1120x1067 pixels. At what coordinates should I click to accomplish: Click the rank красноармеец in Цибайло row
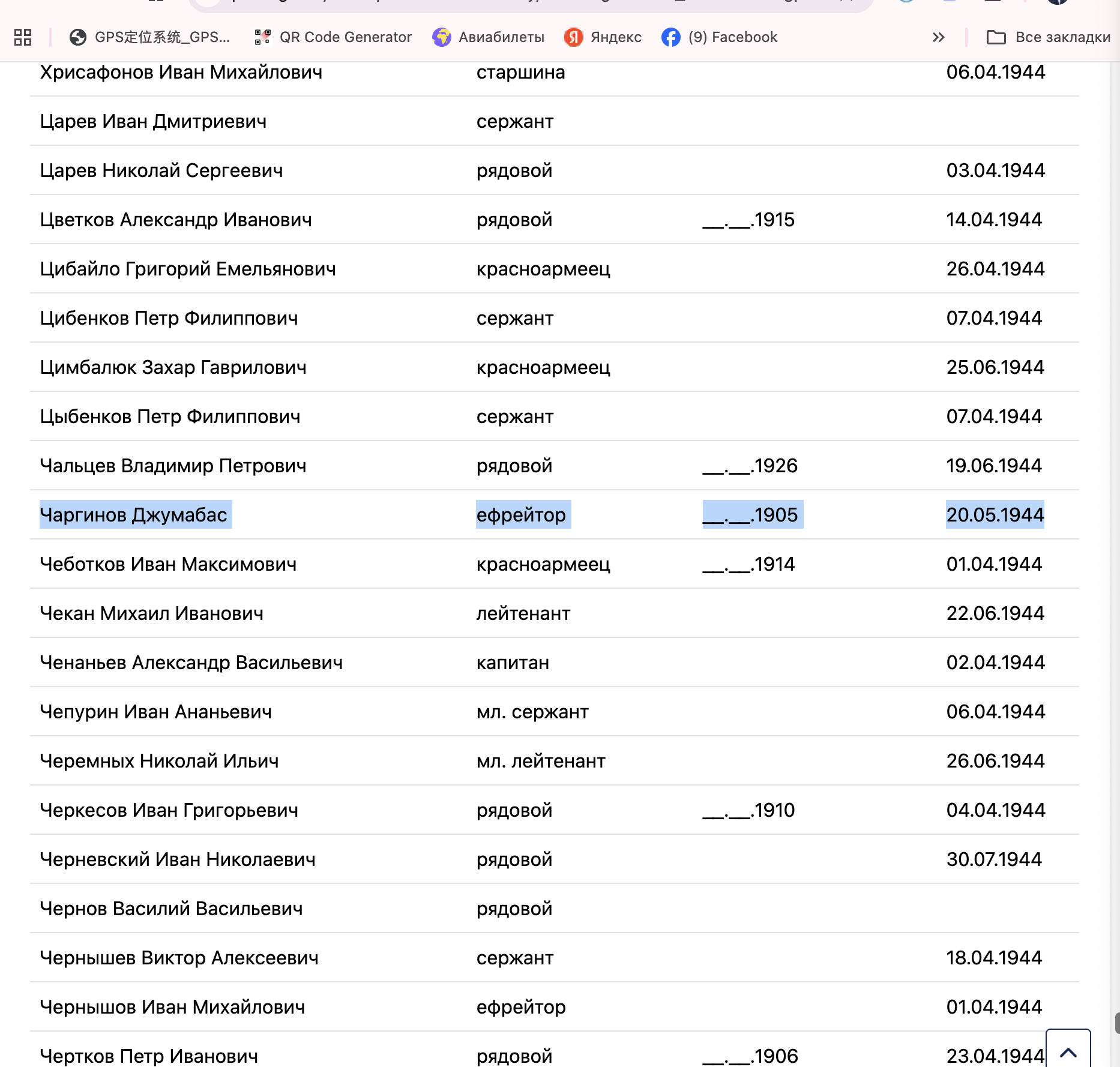tap(543, 269)
